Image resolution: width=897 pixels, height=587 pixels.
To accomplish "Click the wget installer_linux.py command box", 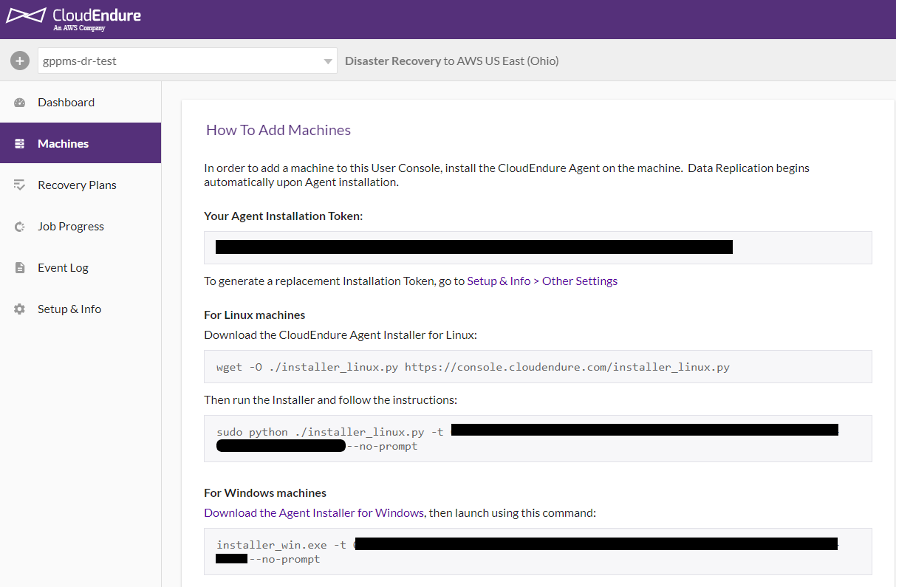I will (538, 367).
